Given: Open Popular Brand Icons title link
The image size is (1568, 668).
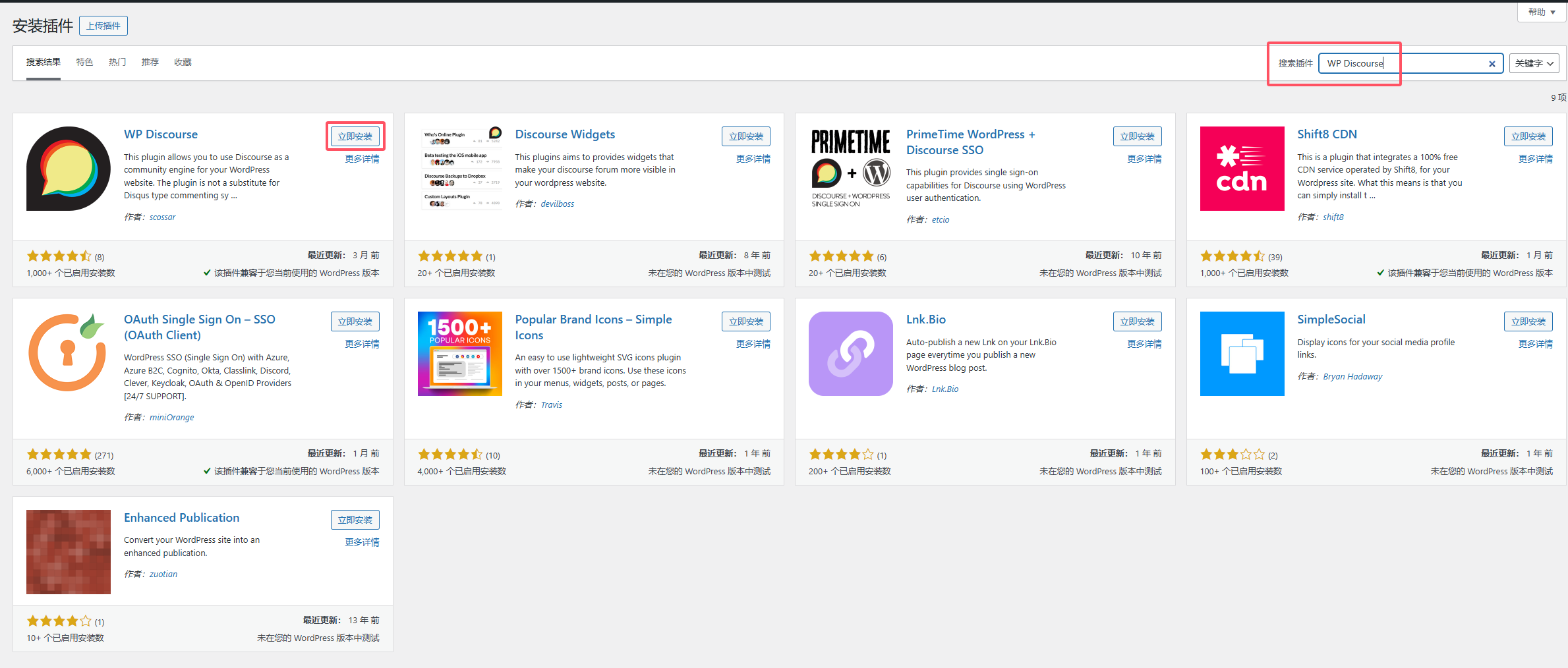Looking at the screenshot, I should click(593, 327).
